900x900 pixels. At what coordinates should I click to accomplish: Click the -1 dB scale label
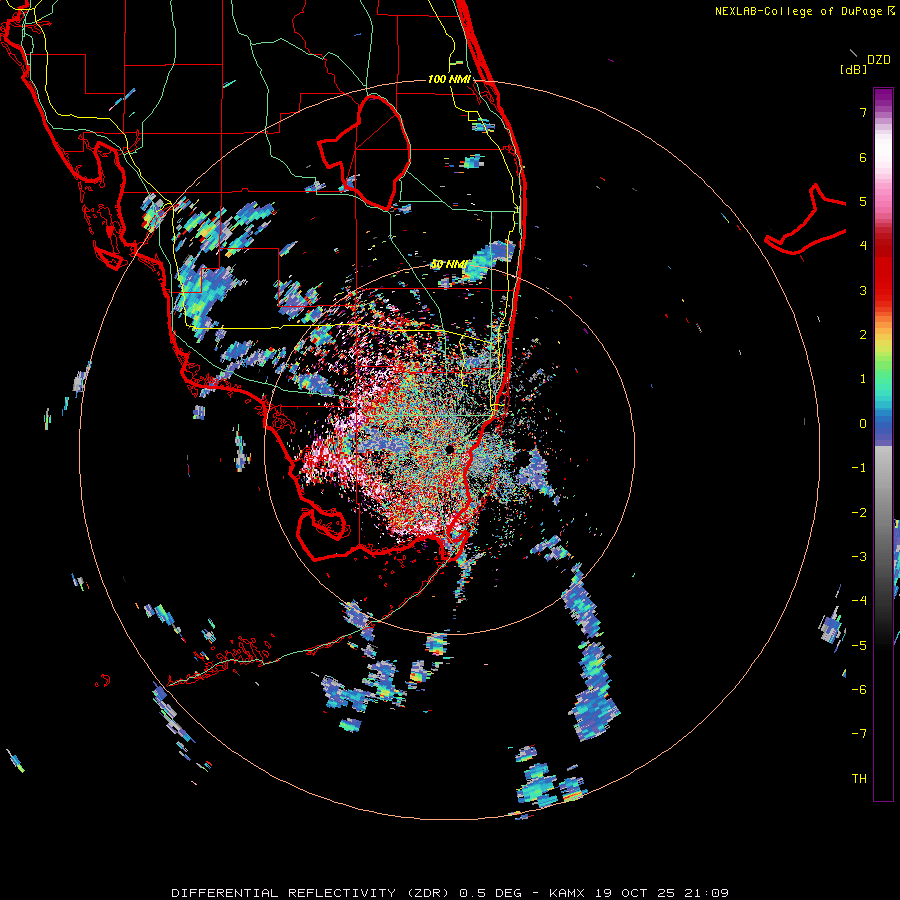tap(859, 468)
